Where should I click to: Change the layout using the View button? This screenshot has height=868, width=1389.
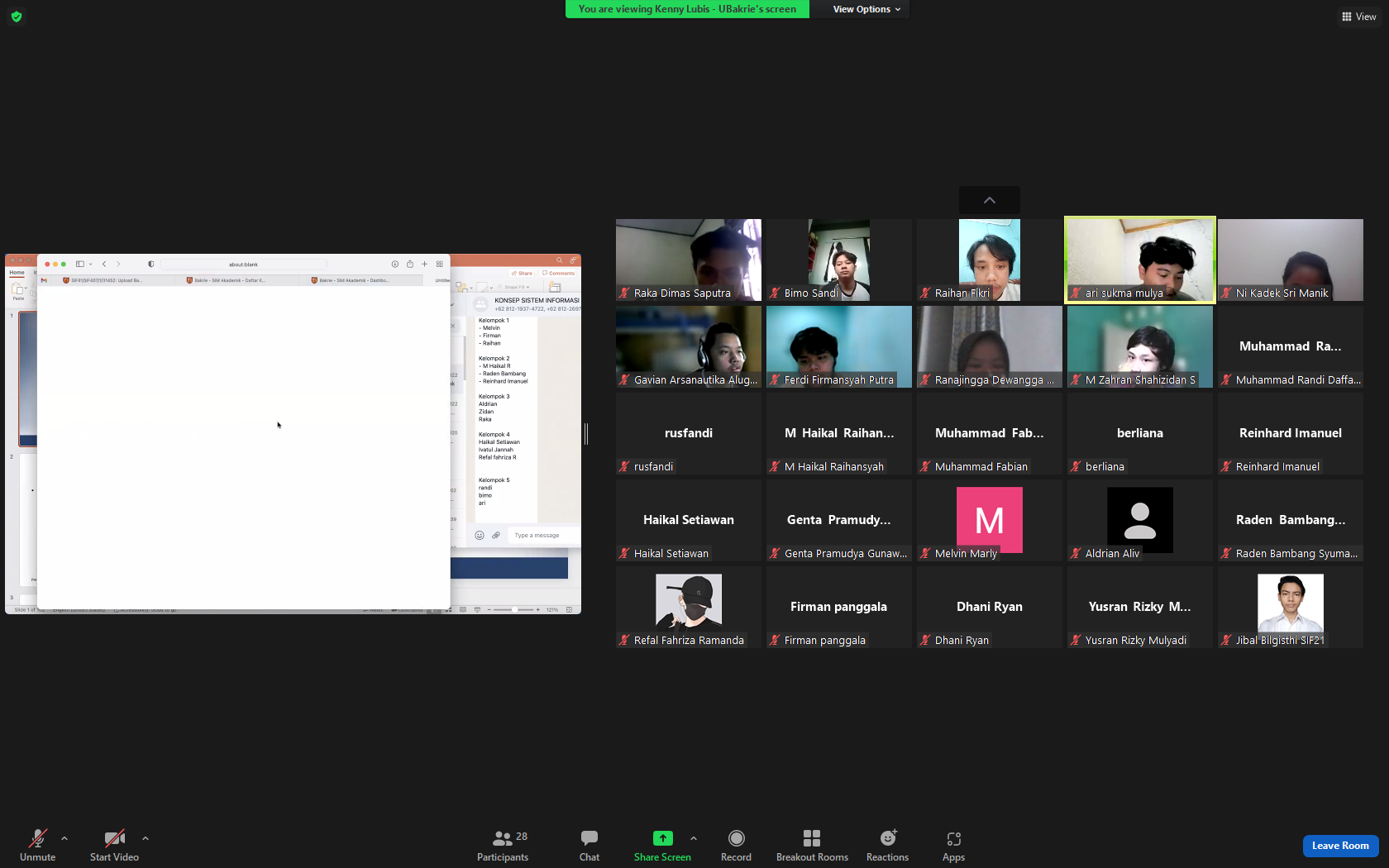pyautogui.click(x=1358, y=17)
